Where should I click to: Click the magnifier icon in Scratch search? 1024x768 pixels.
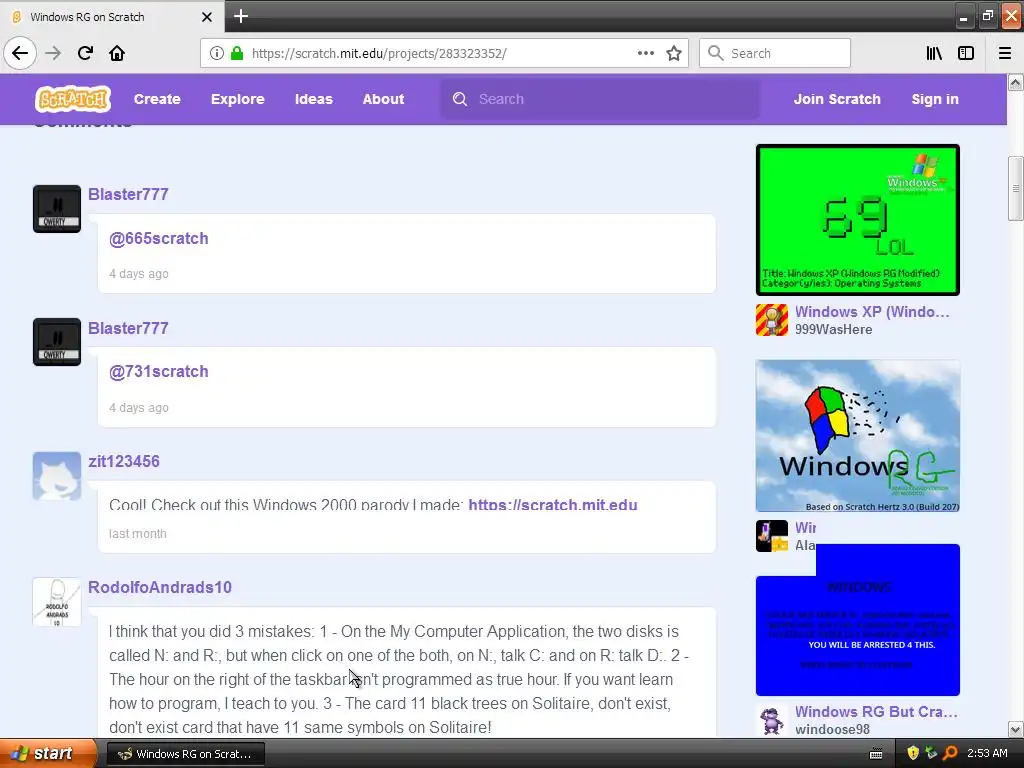point(460,99)
